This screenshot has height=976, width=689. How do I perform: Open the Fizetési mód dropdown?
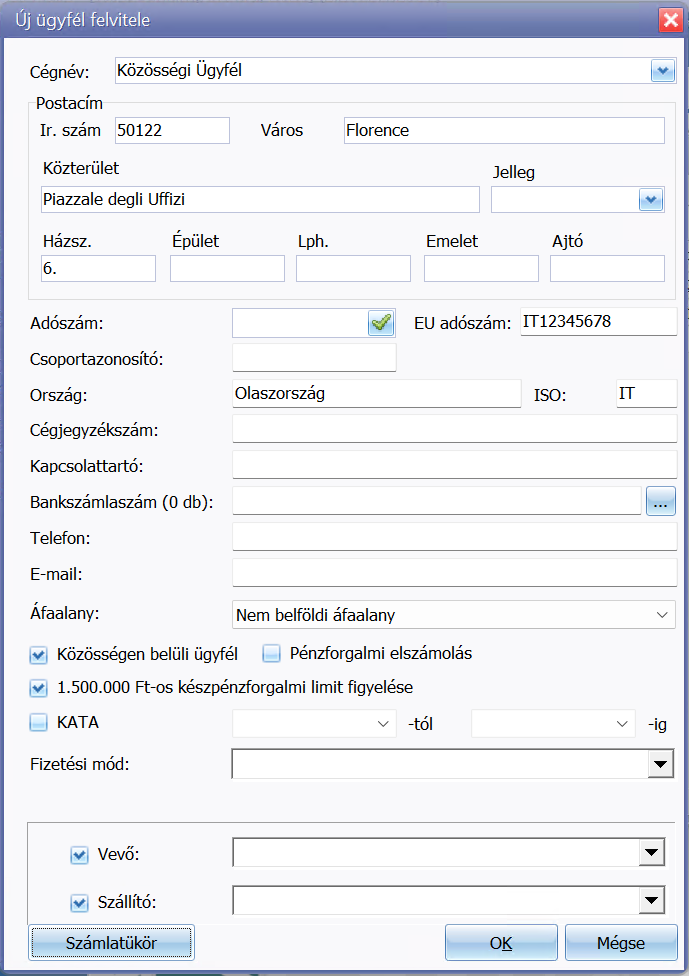[661, 765]
